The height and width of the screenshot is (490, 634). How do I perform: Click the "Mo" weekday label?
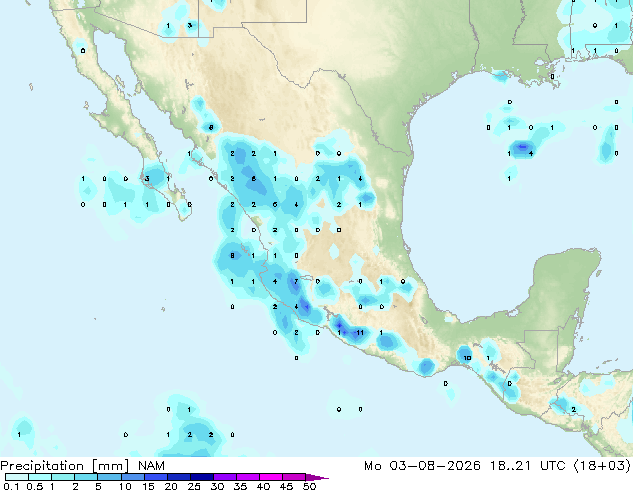372,466
